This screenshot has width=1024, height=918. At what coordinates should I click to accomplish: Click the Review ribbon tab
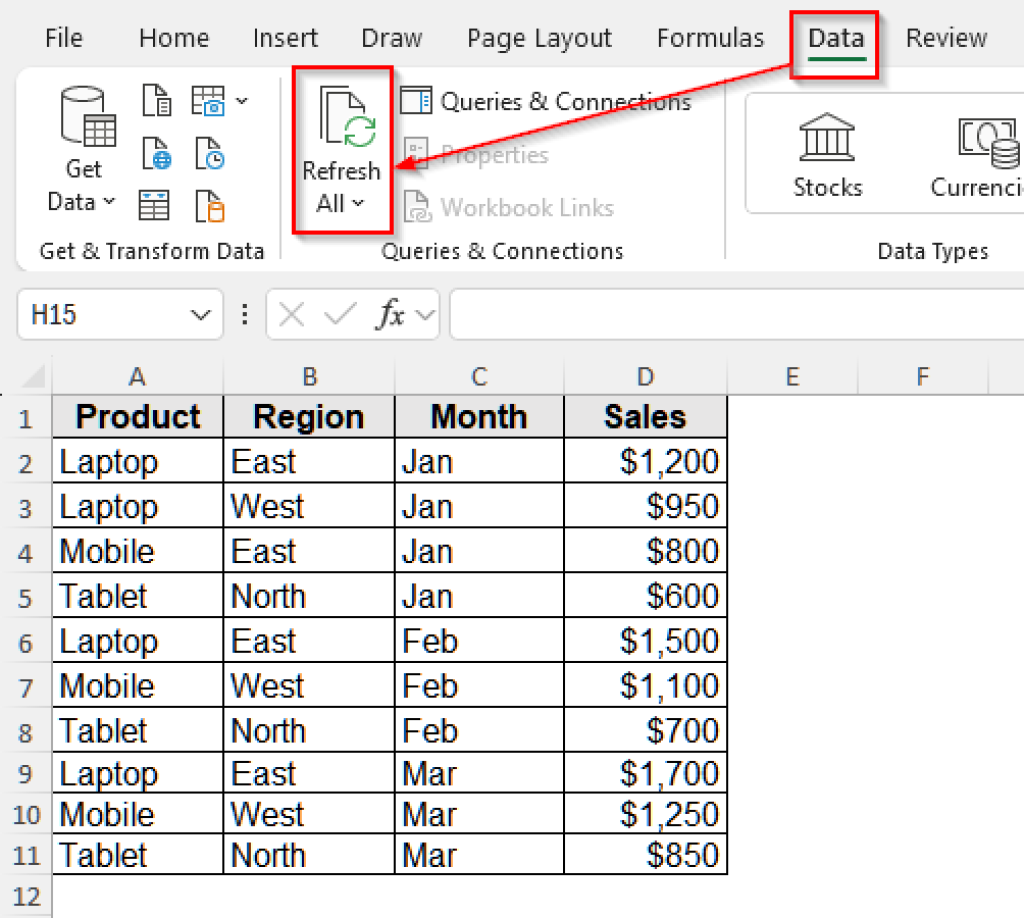[945, 38]
